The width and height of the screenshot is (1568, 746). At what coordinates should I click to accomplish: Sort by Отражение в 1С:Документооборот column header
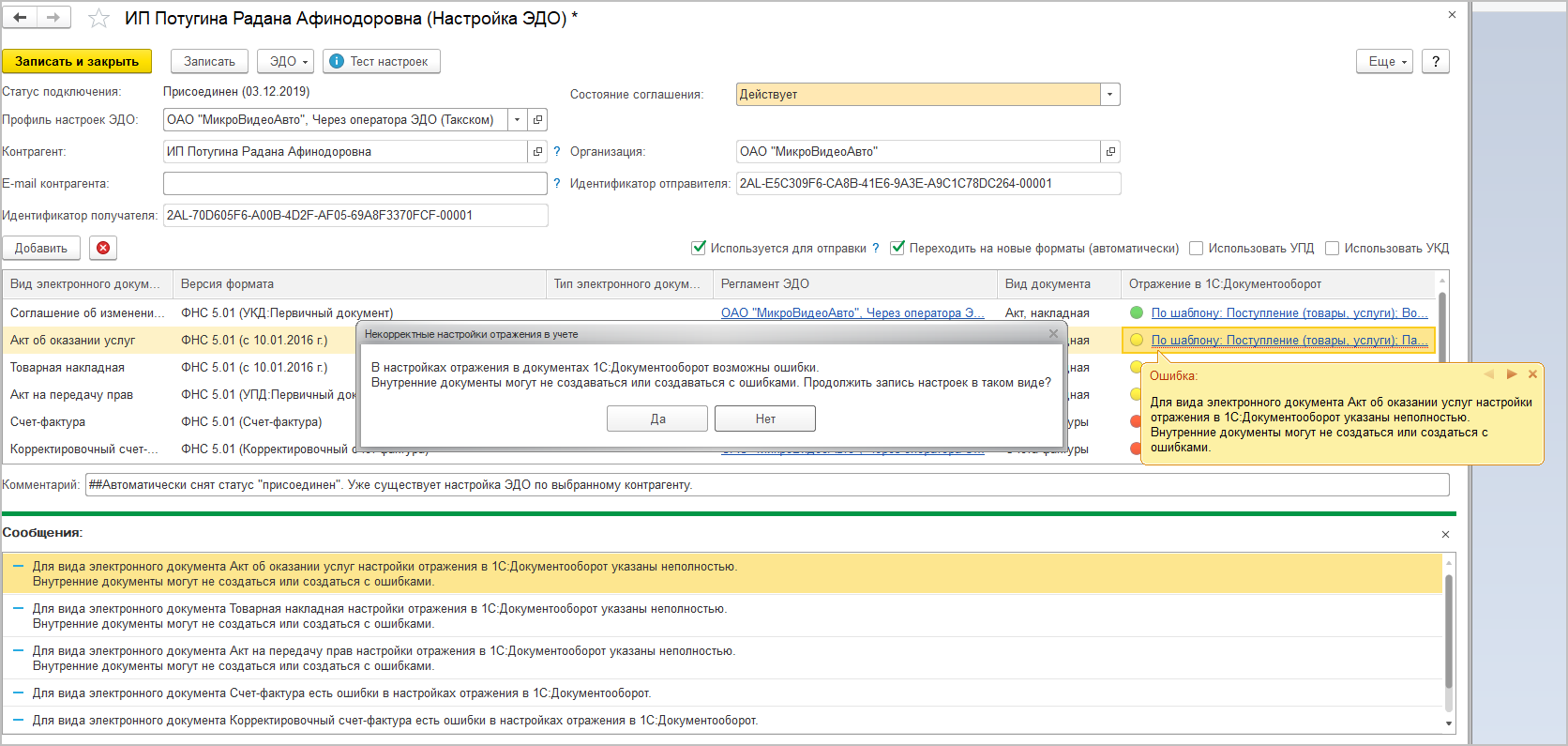point(1278,283)
